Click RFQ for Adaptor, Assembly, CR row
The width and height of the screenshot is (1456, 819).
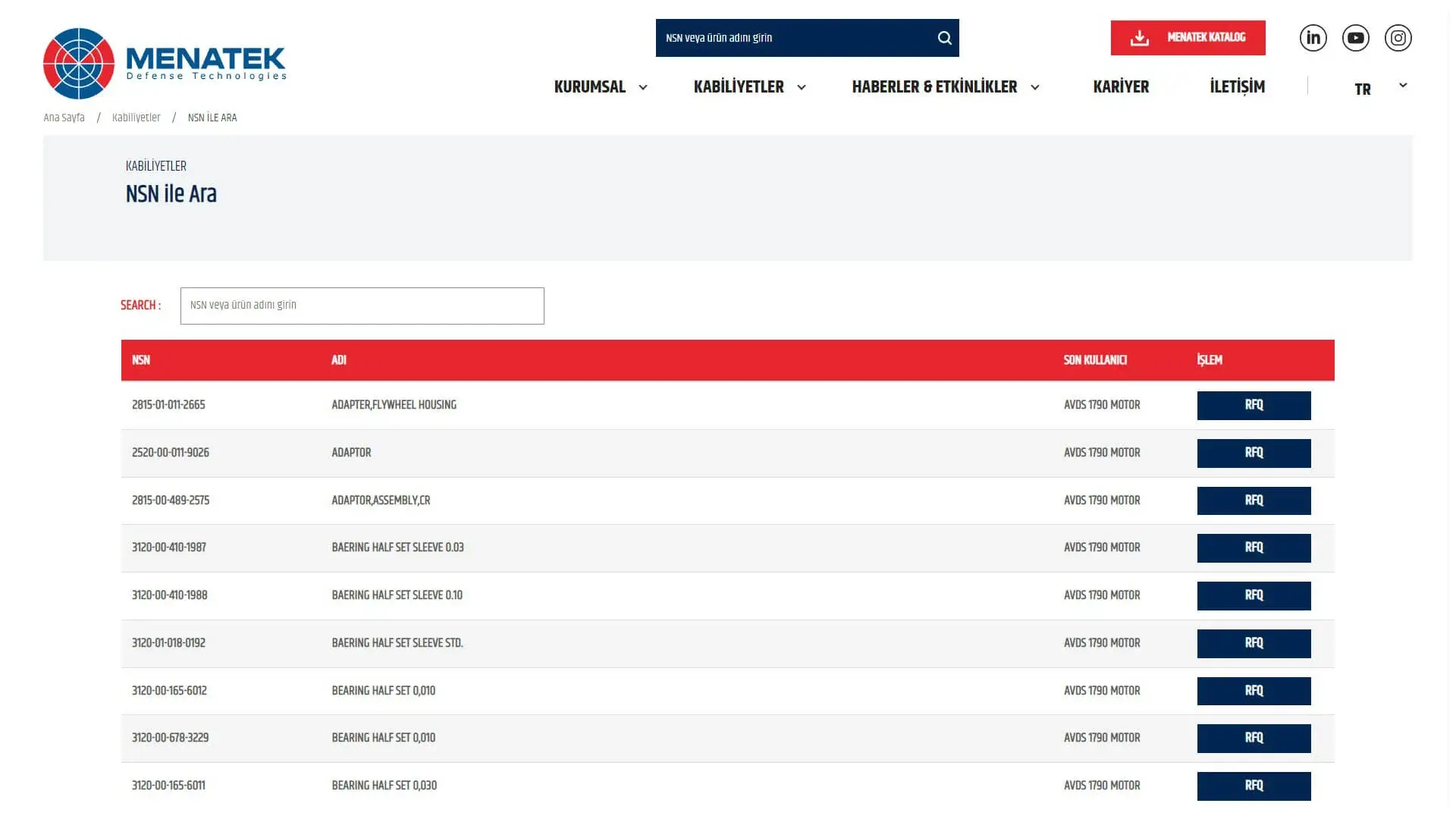click(1254, 500)
